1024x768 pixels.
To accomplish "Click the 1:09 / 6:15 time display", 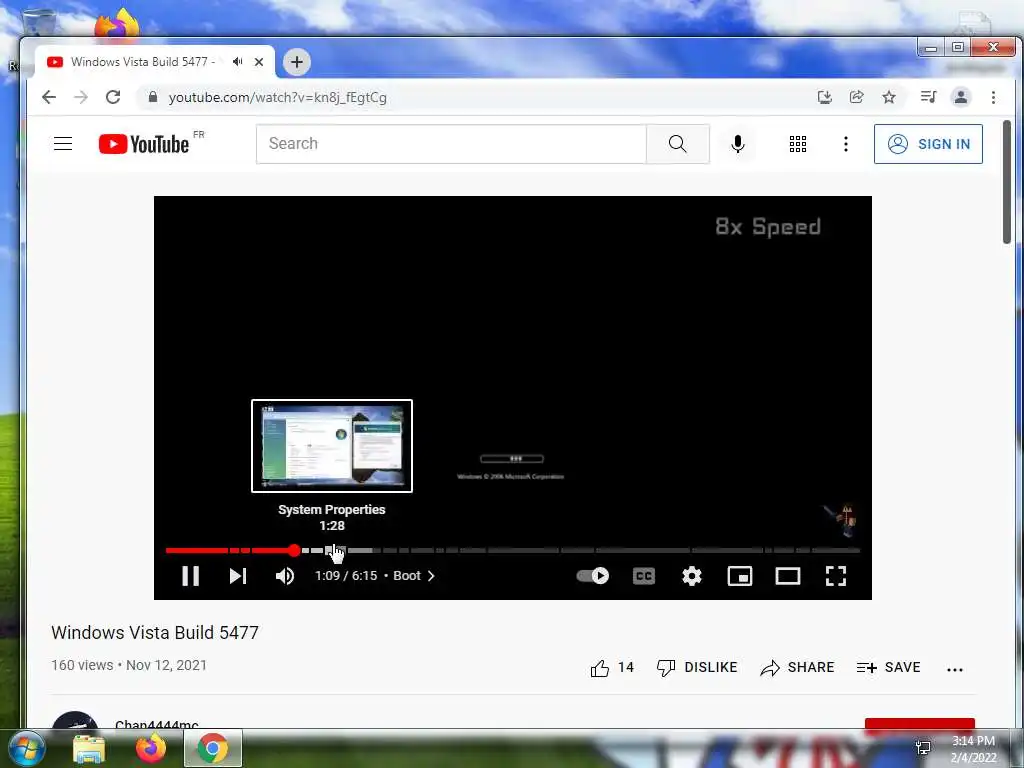I will [x=345, y=575].
